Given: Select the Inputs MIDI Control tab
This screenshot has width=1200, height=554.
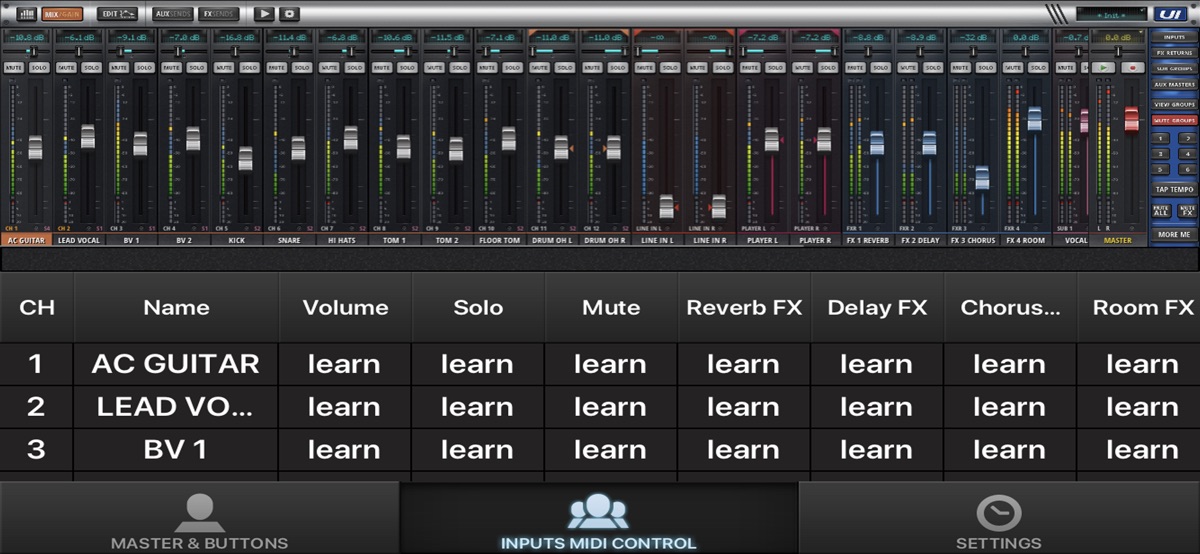Looking at the screenshot, I should (598, 518).
